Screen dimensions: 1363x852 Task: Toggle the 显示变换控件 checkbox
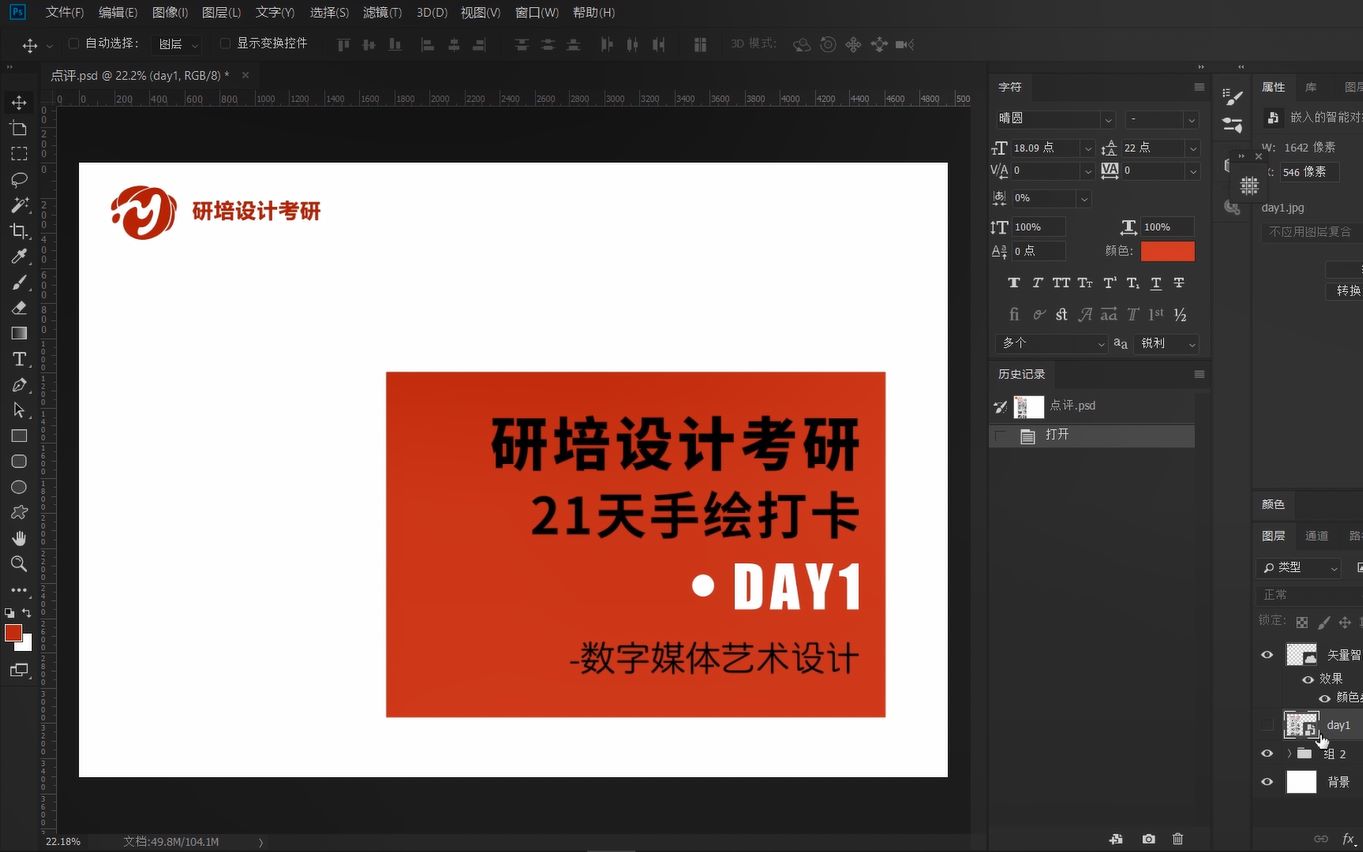point(225,44)
